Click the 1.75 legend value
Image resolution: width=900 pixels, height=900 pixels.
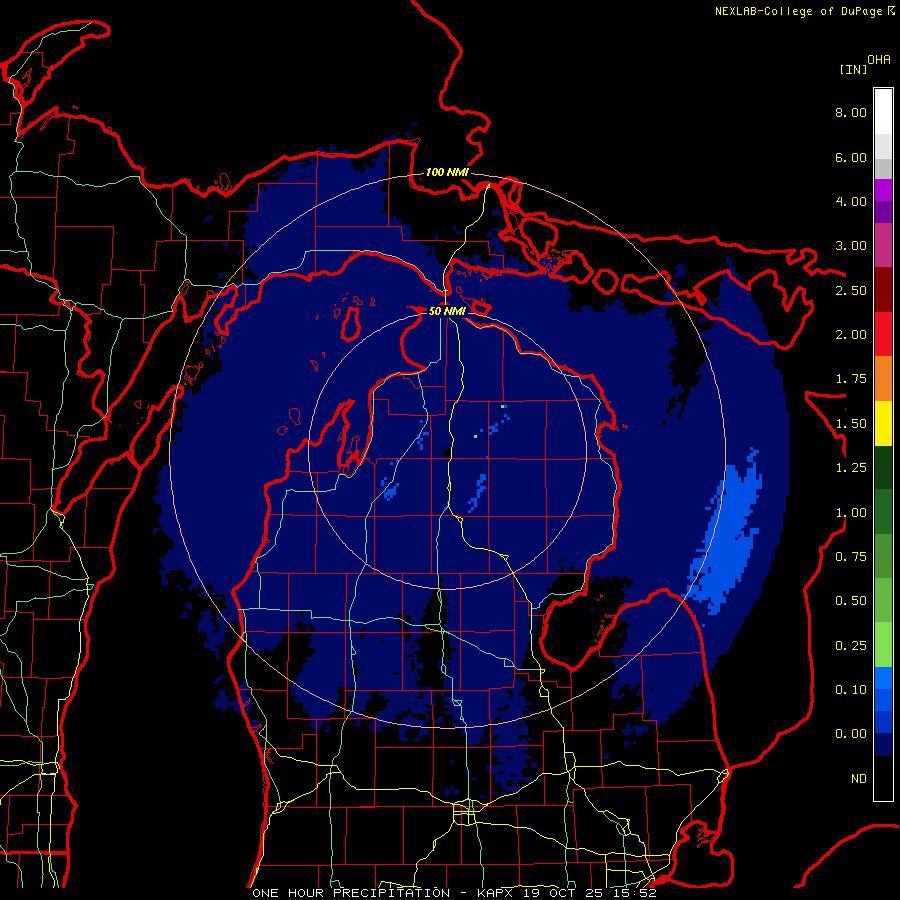pyautogui.click(x=851, y=379)
